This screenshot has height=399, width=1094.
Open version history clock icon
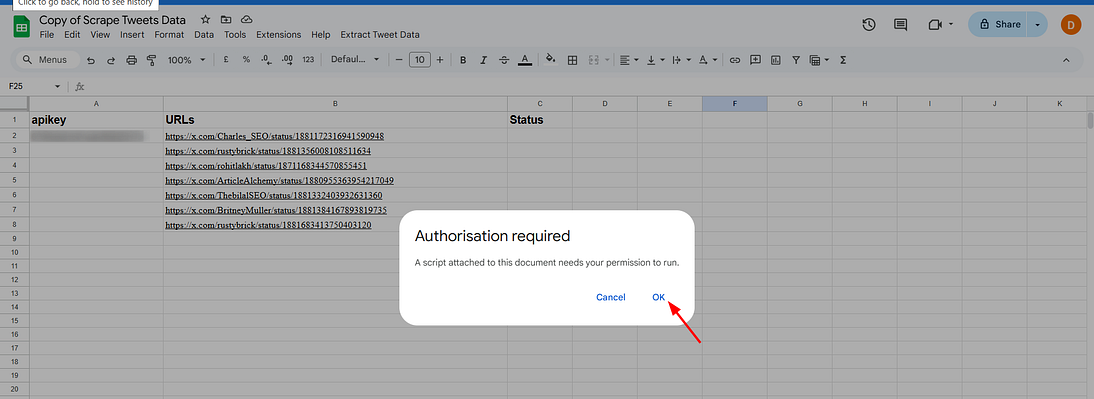869,24
